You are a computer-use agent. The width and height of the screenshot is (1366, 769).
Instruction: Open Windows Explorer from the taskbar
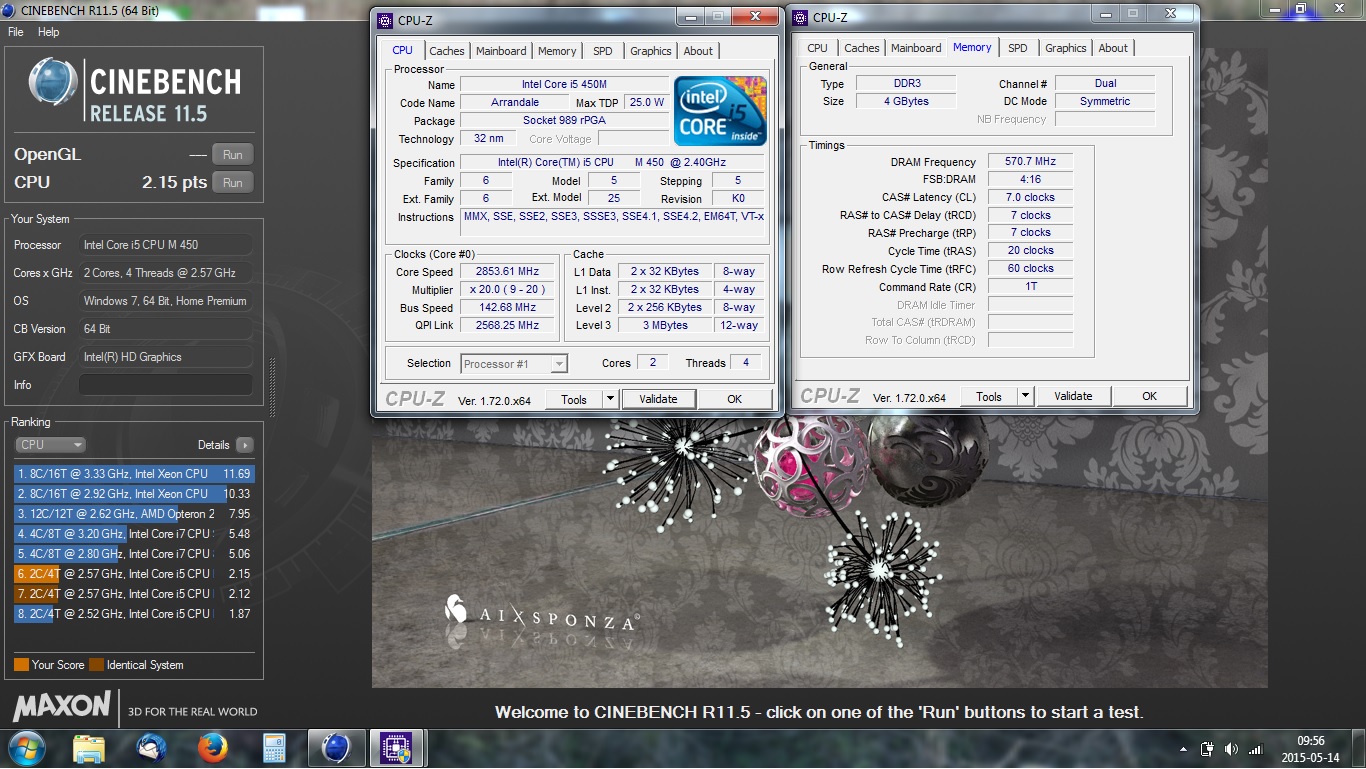coord(89,748)
